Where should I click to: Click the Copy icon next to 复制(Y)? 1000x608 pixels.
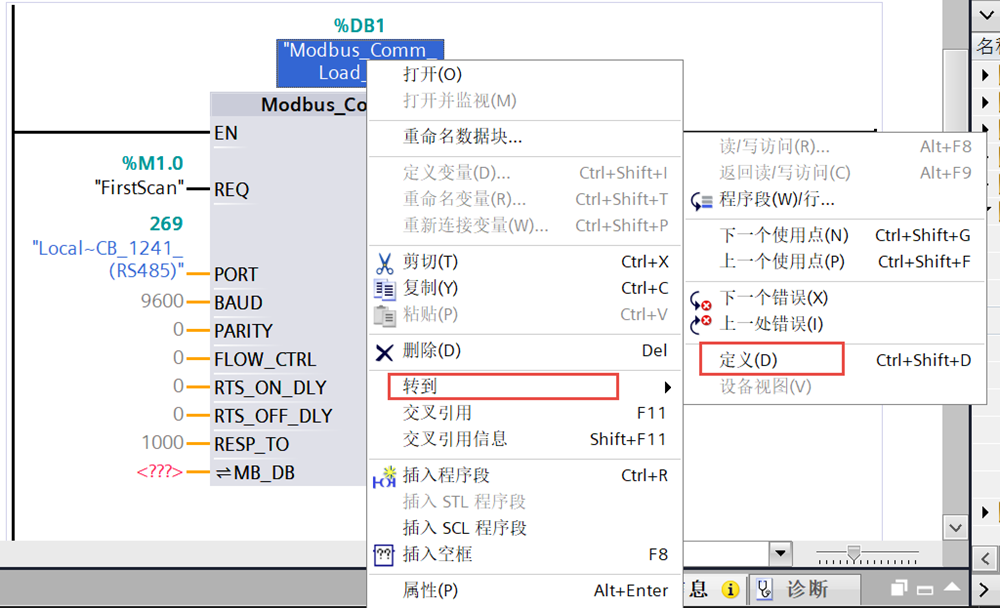384,289
